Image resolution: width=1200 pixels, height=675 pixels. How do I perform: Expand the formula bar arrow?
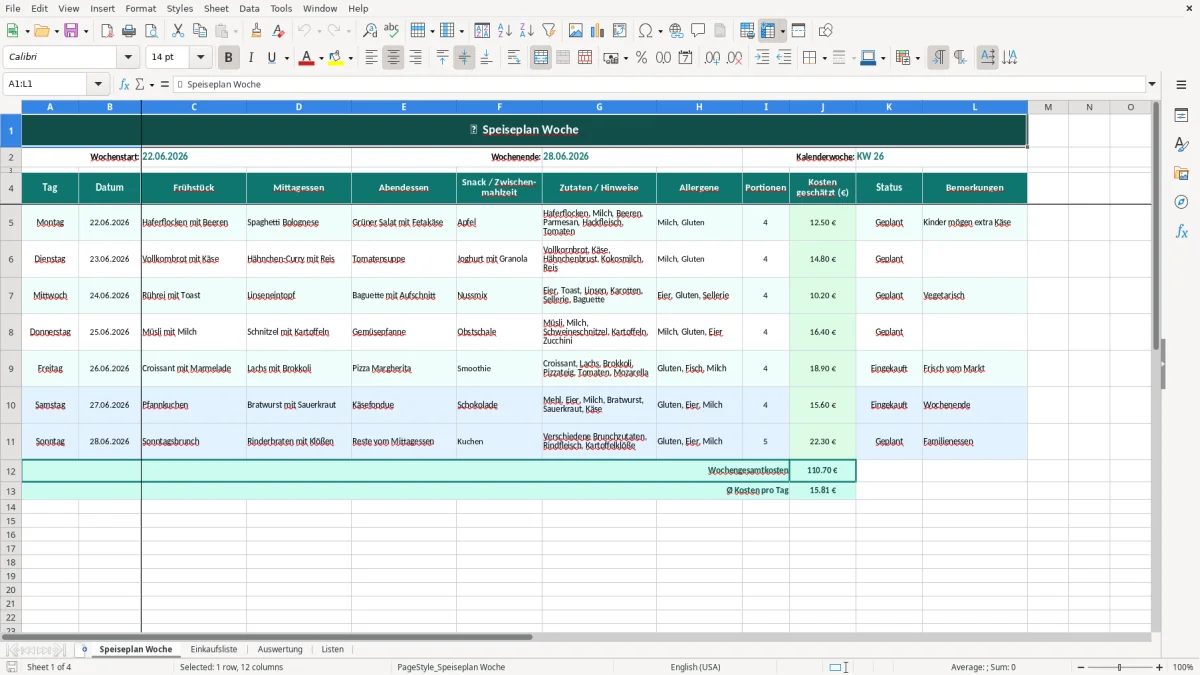pyautogui.click(x=1152, y=84)
